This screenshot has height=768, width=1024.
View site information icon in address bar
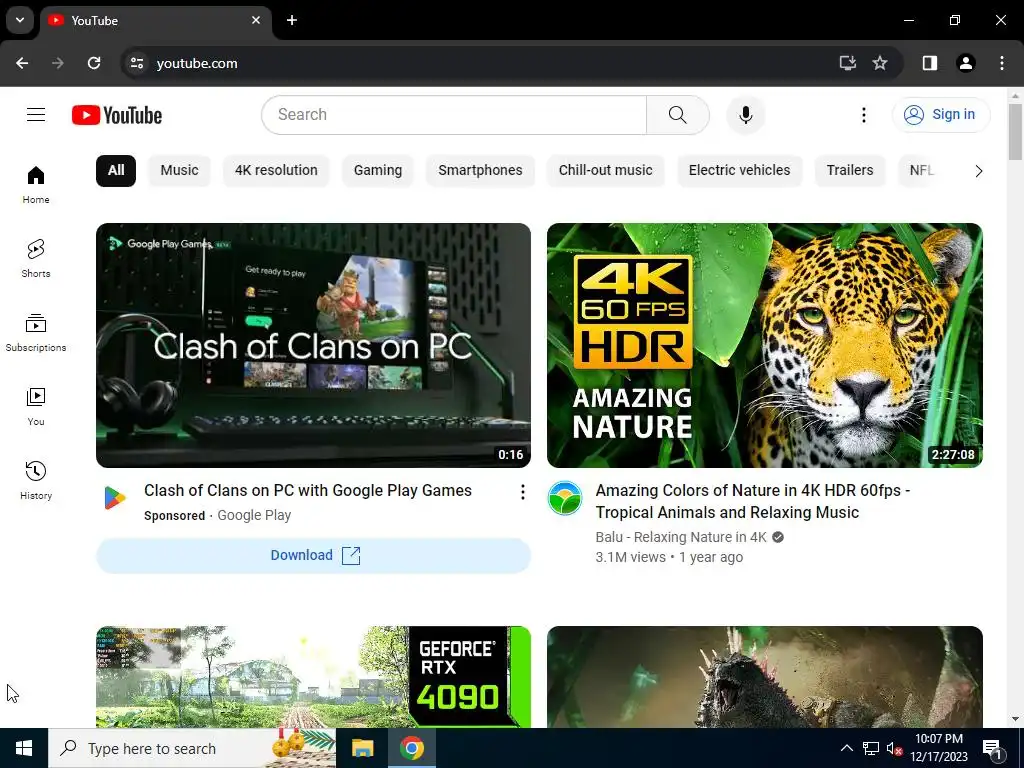[x=136, y=63]
